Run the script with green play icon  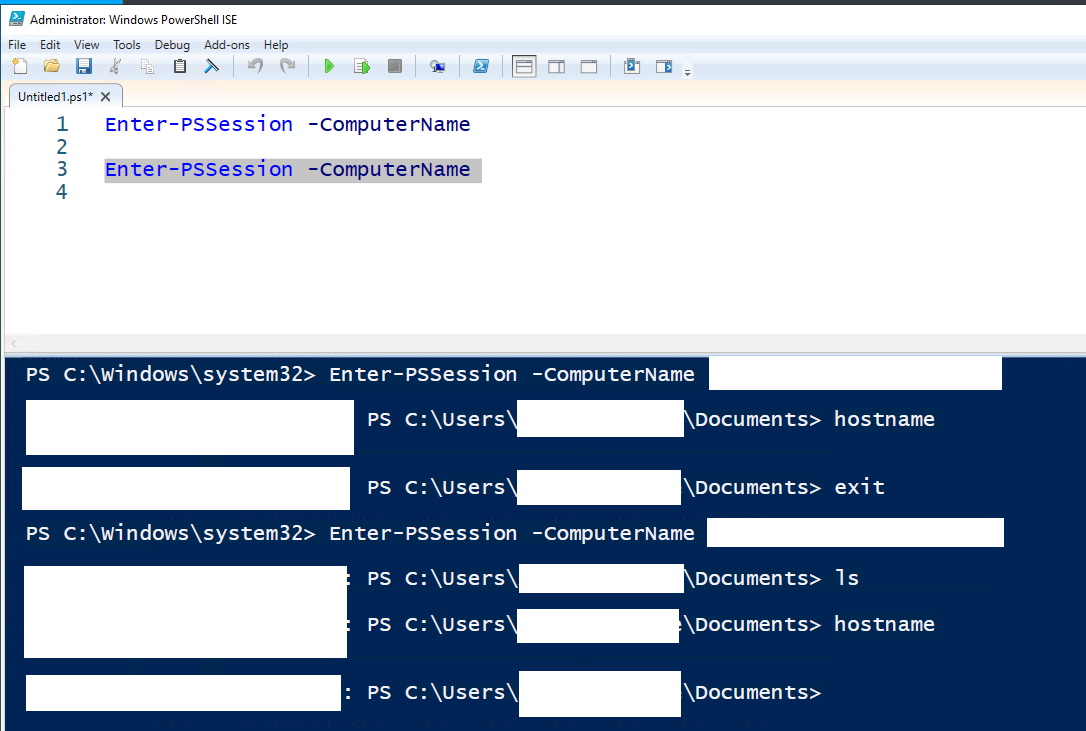(330, 67)
